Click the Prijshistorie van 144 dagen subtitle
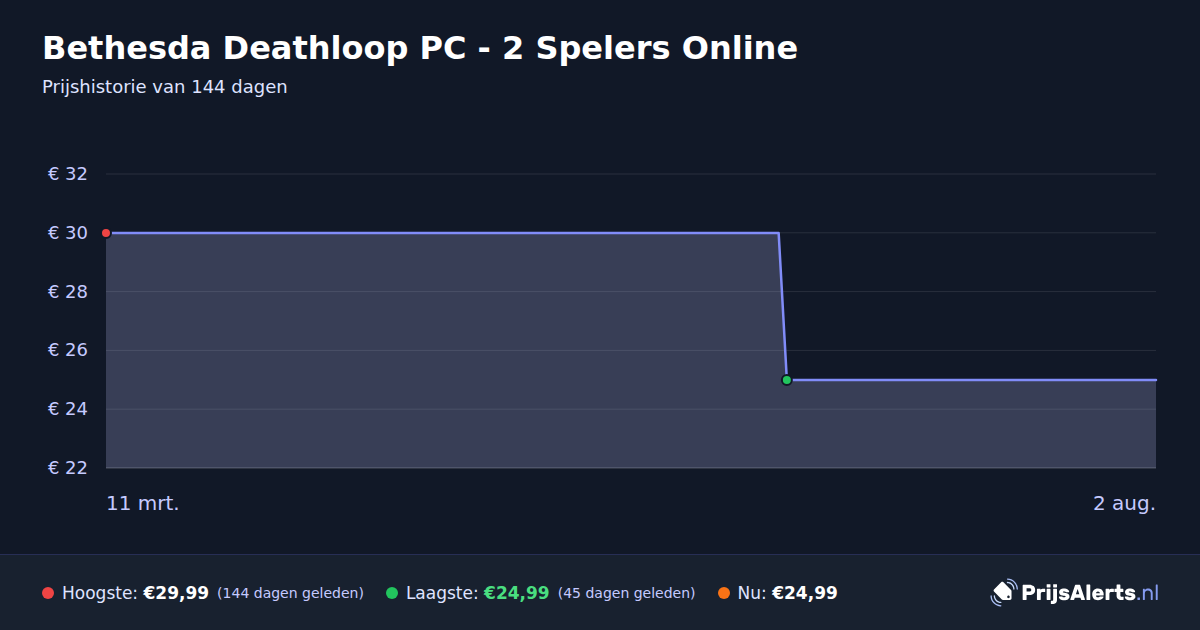 click(x=165, y=87)
